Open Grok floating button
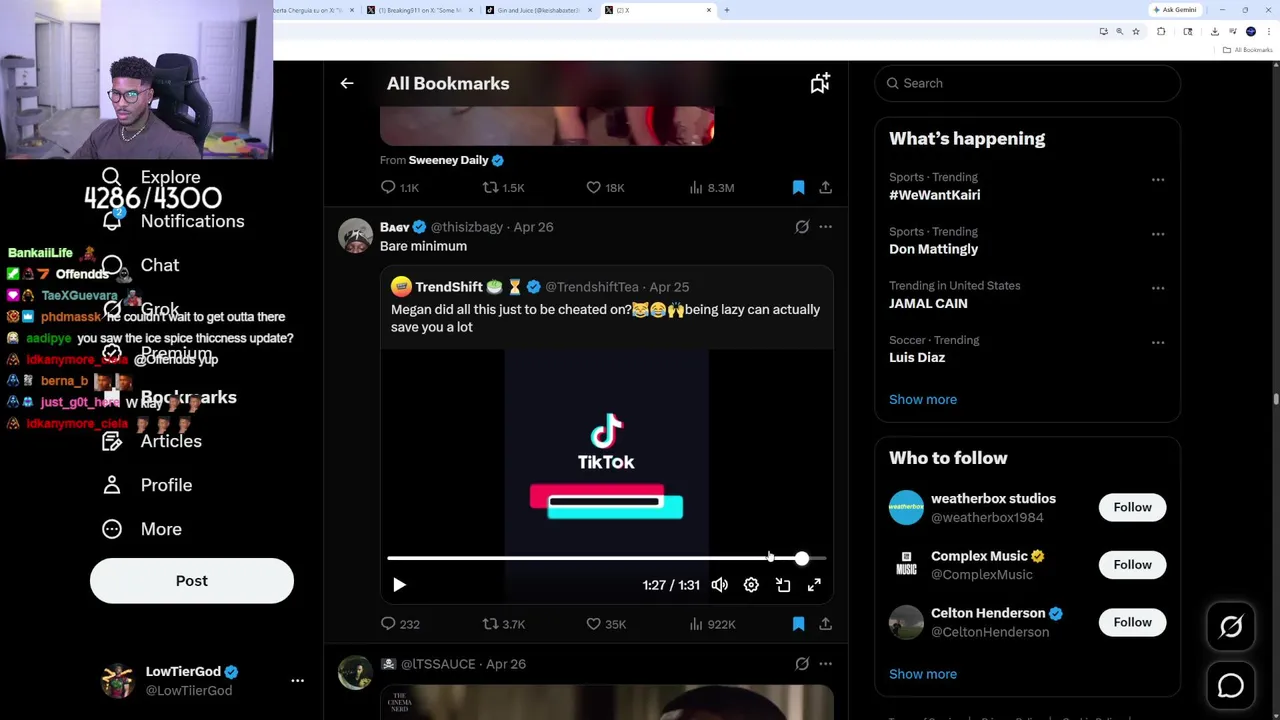The width and height of the screenshot is (1280, 720). pos(1231,627)
